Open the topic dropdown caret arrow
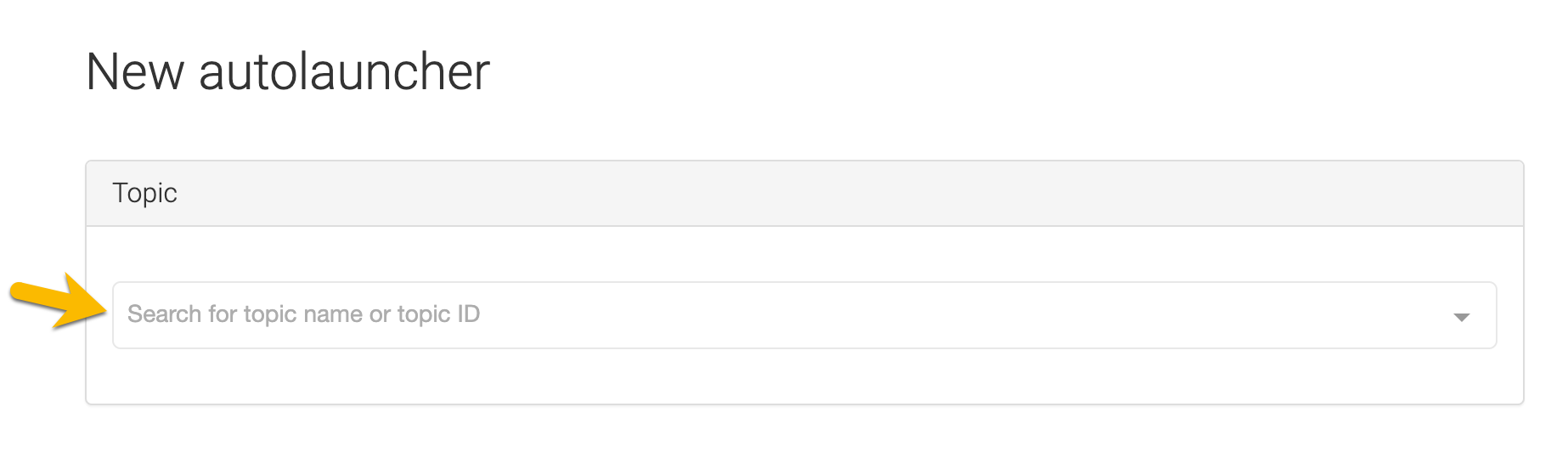The width and height of the screenshot is (1568, 452). tap(1461, 317)
